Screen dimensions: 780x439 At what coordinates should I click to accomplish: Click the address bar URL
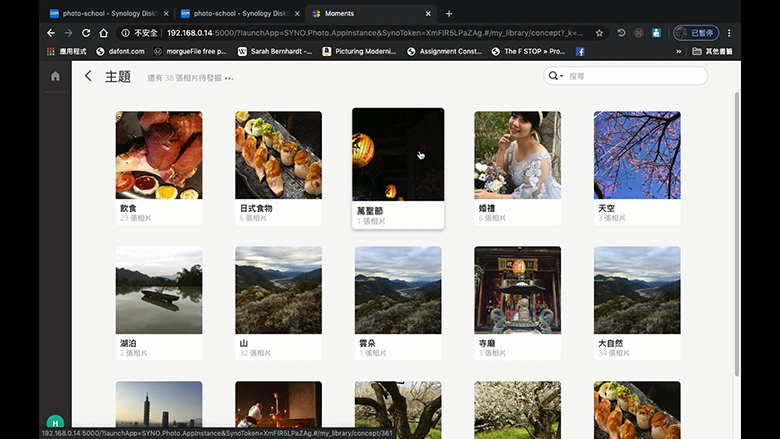coord(375,33)
